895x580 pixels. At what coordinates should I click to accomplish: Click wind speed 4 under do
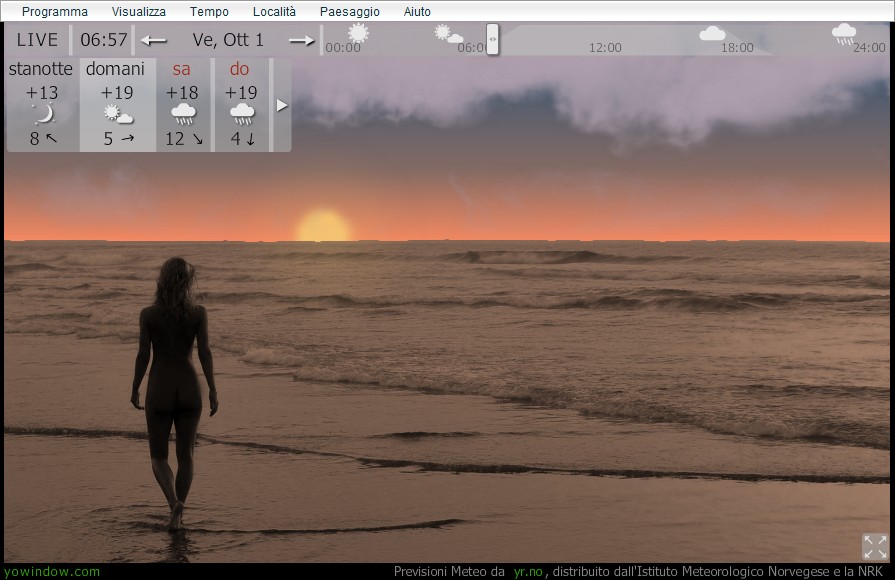coord(235,139)
